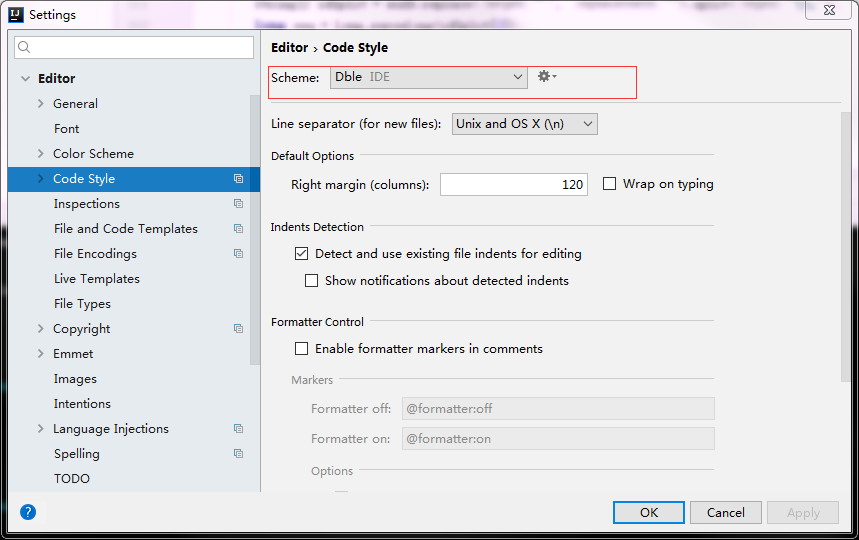Viewport: 859px width, 540px height.
Task: Uncheck Detect and use existing file indents
Action: pyautogui.click(x=302, y=254)
